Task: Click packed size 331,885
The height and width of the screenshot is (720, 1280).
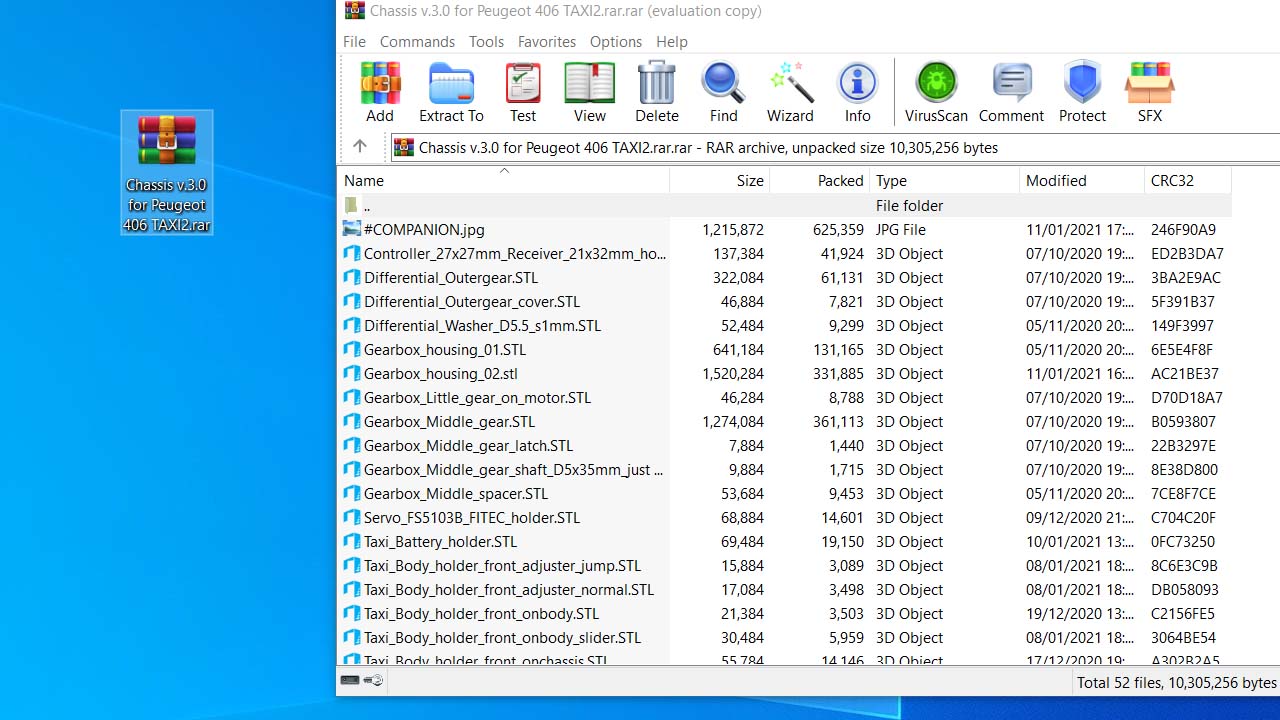Action: [838, 373]
